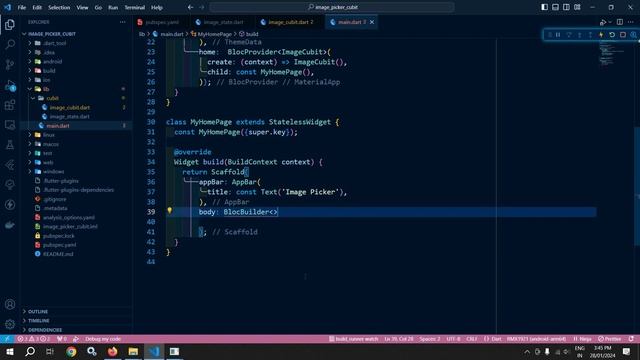Click the errors and warnings status indicator

tap(33, 339)
